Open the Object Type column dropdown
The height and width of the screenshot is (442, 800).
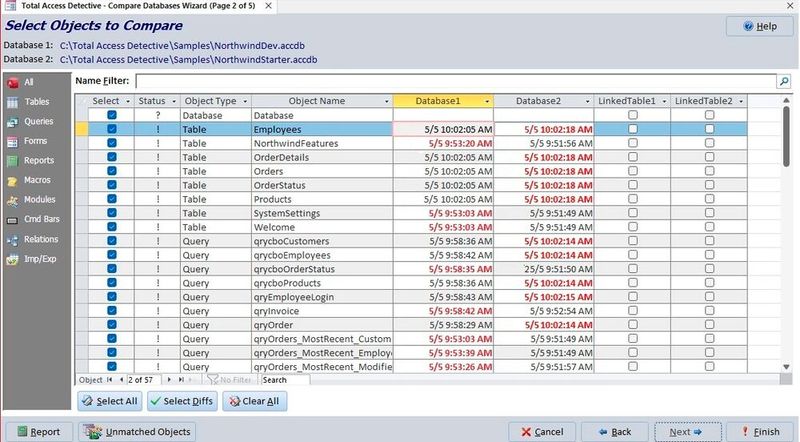pyautogui.click(x=245, y=101)
